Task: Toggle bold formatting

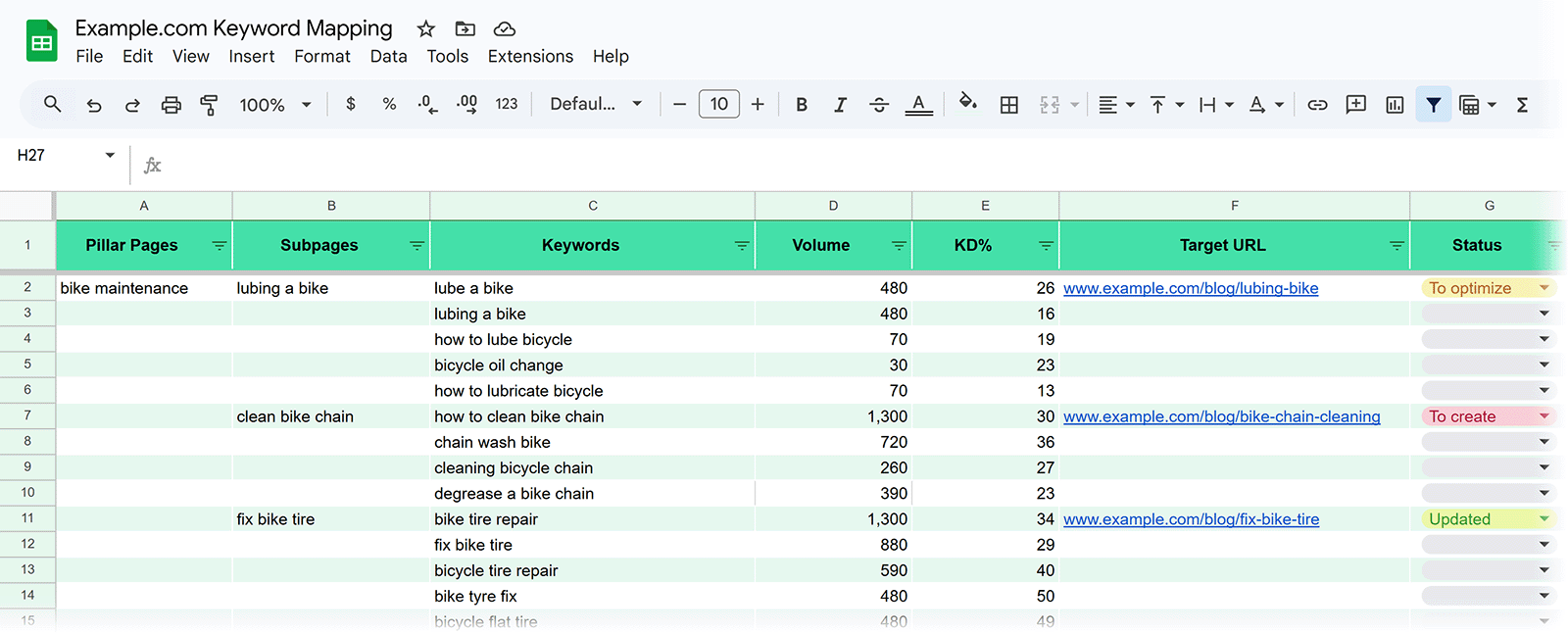Action: (x=802, y=105)
